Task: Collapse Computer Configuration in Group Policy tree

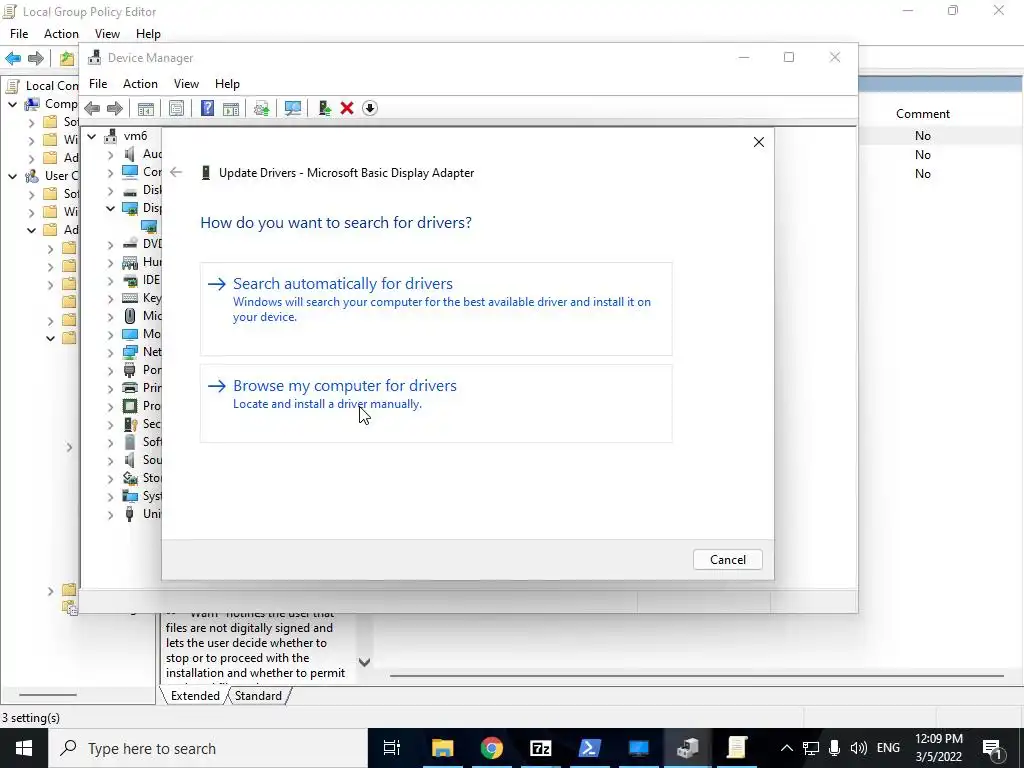Action: tap(12, 104)
